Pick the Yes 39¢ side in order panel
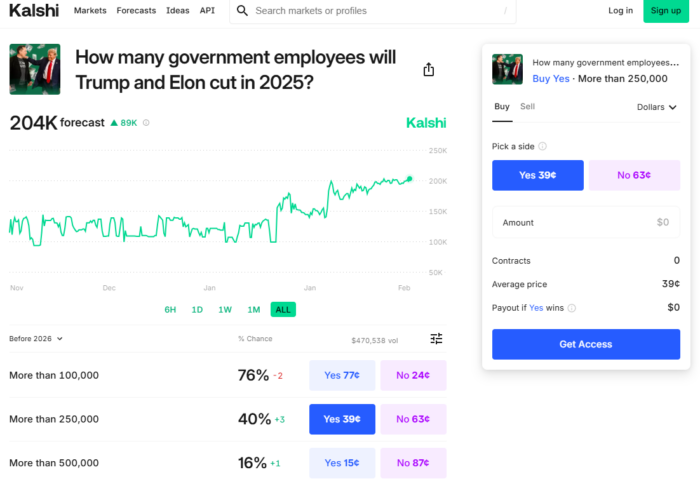The height and width of the screenshot is (479, 700). point(537,175)
